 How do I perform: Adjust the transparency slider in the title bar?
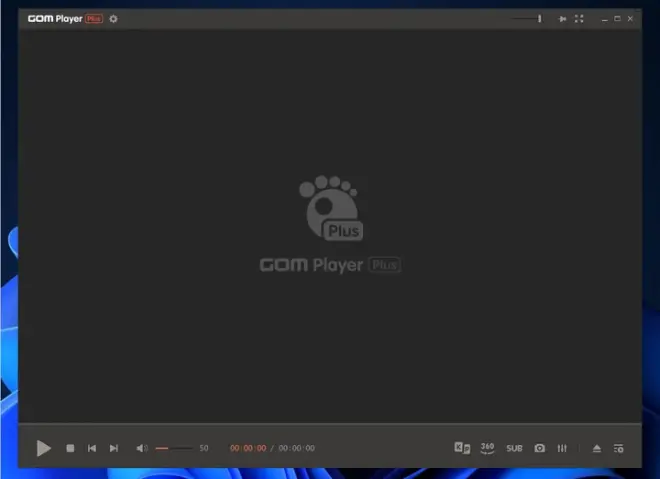527,19
